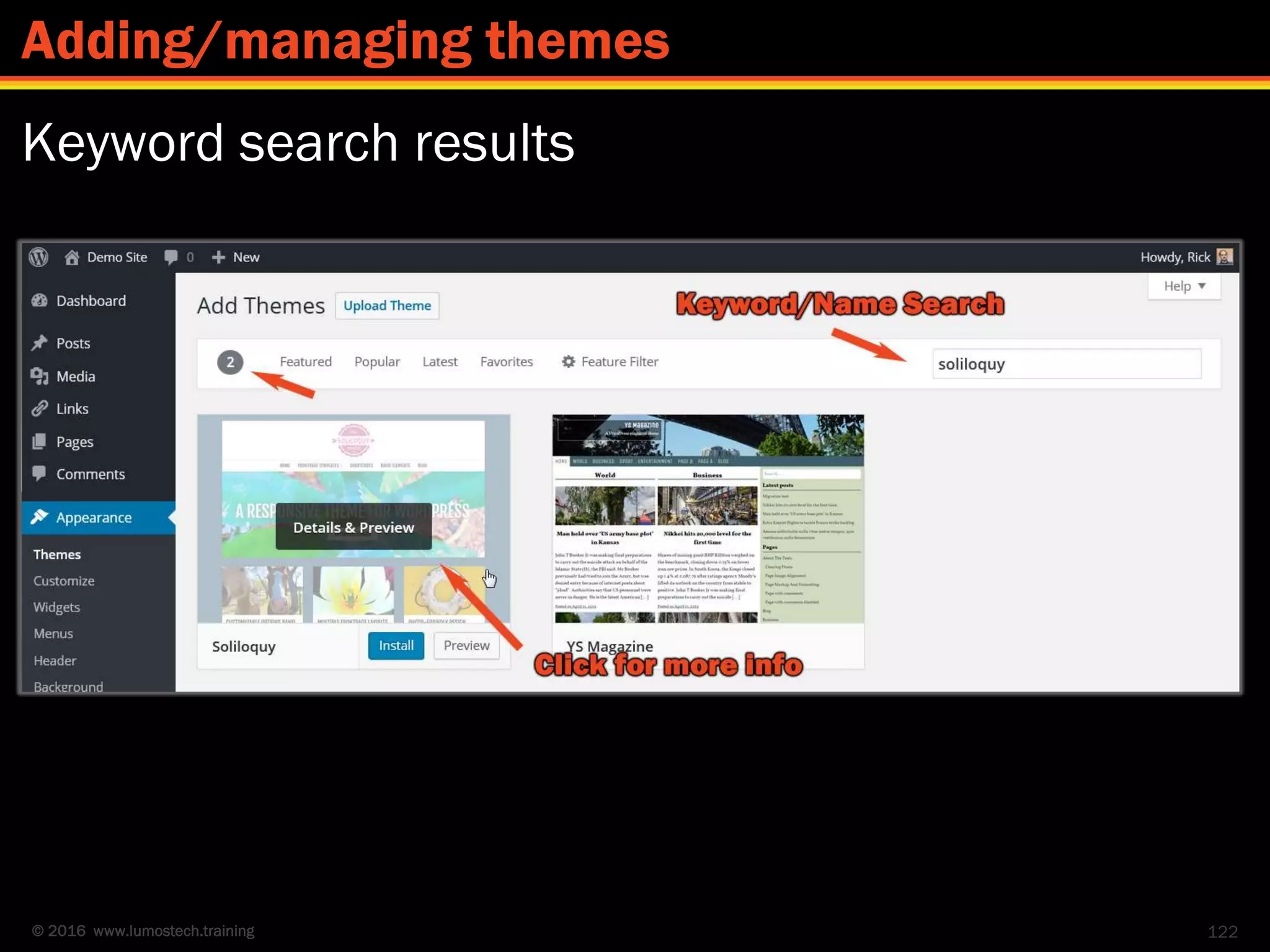This screenshot has width=1270, height=952.
Task: Install the Soliloquy theme
Action: 396,646
